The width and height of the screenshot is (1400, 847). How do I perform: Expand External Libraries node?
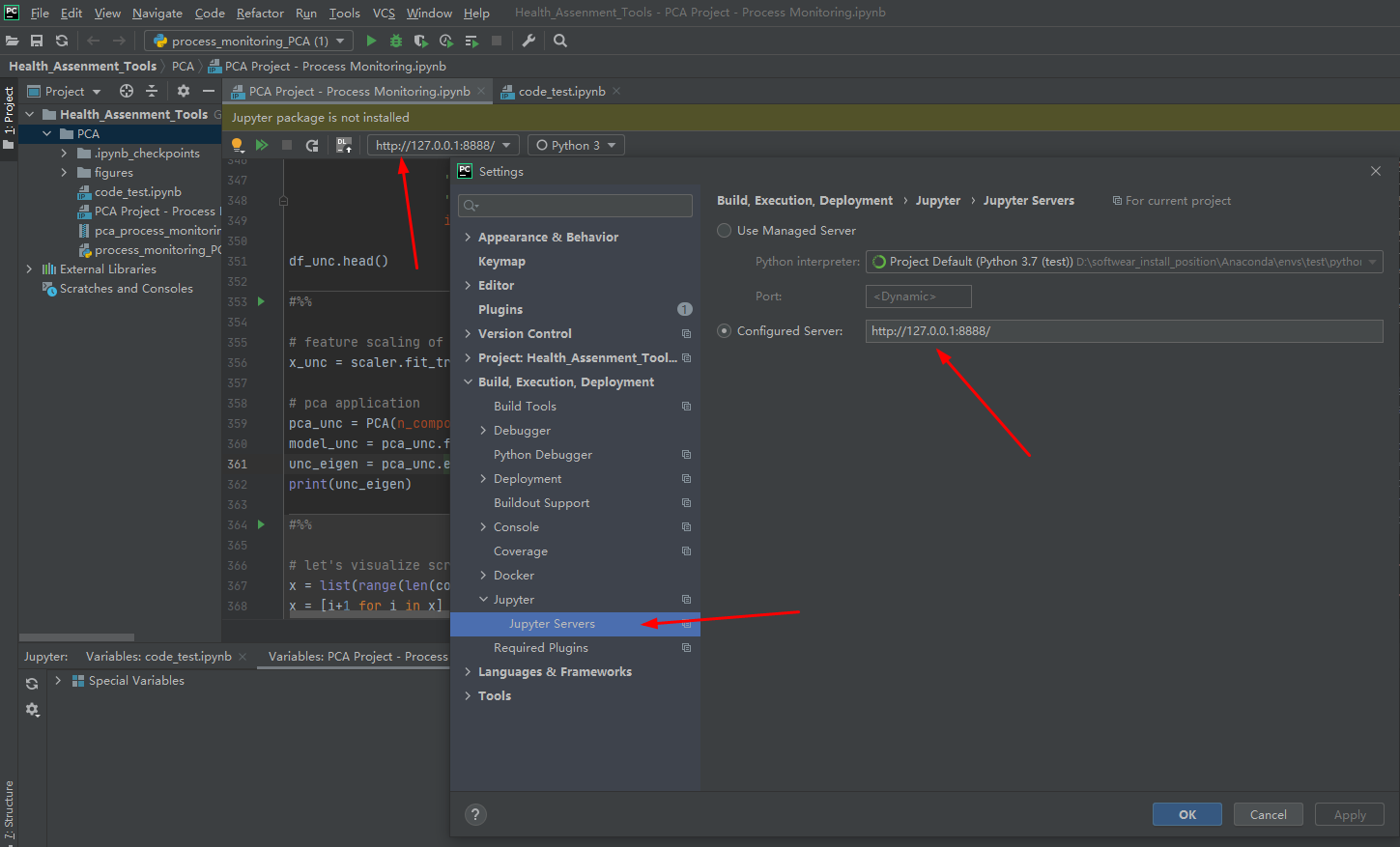coord(29,269)
